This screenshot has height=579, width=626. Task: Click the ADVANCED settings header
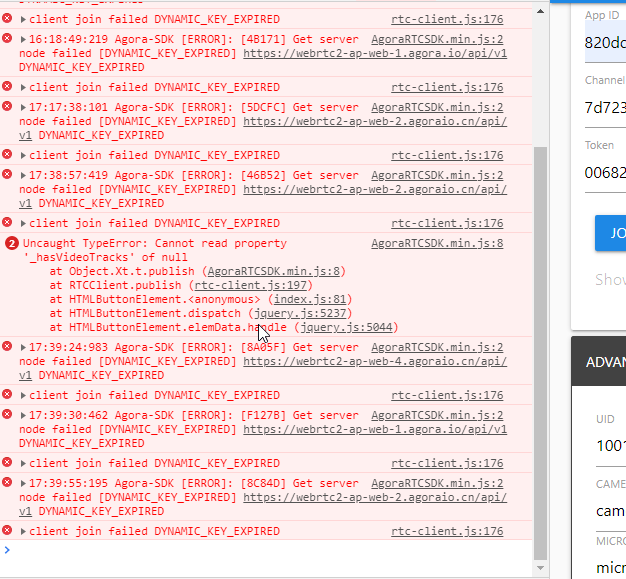pyautogui.click(x=599, y=362)
